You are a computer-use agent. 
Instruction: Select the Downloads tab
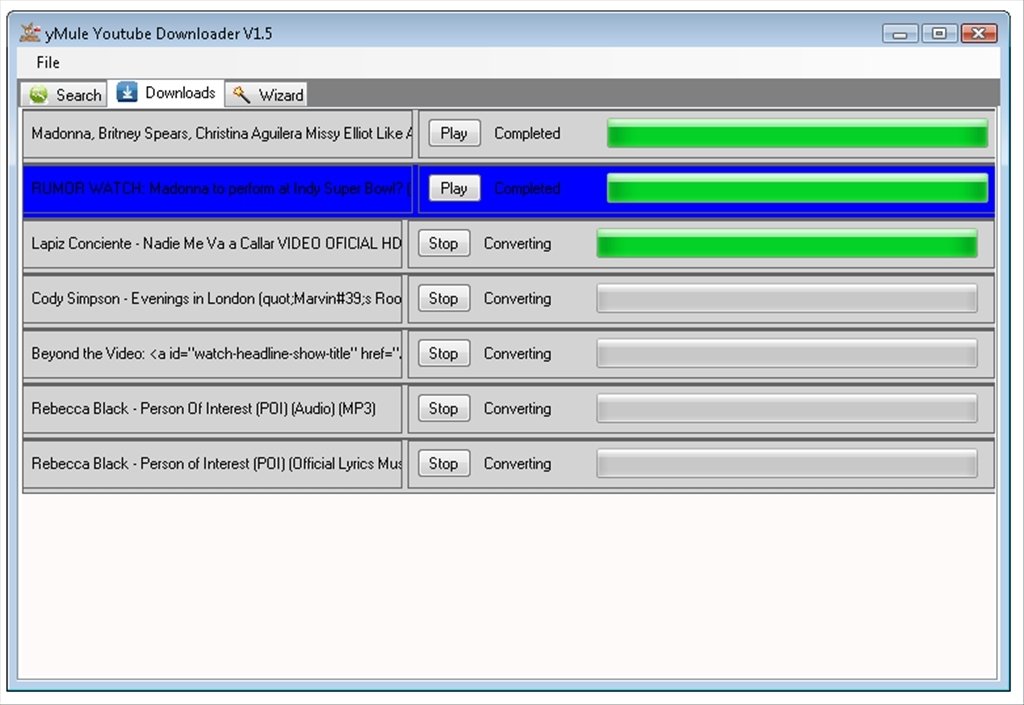[x=166, y=92]
